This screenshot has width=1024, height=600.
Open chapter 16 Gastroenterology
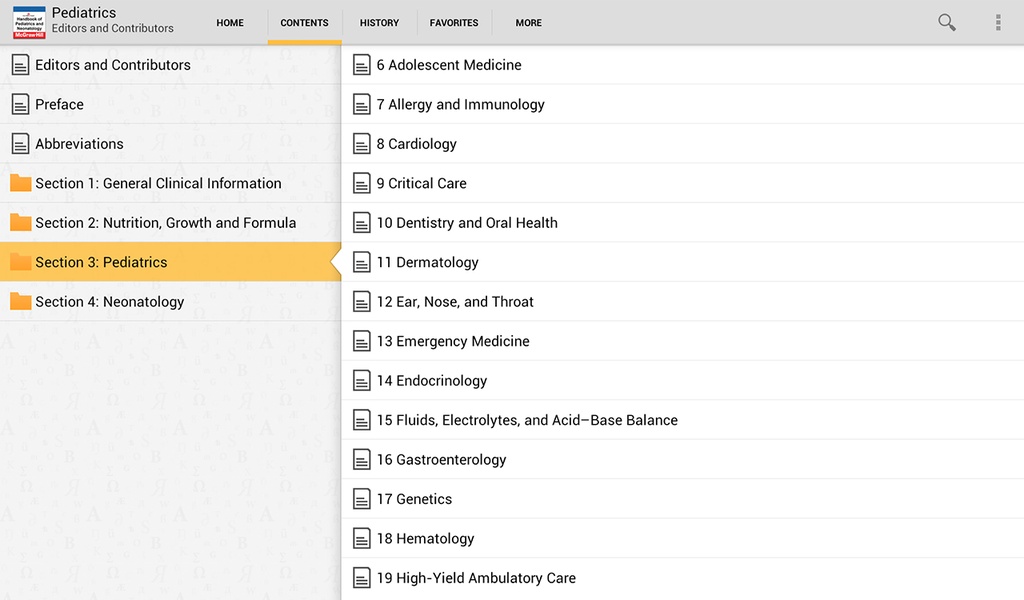[682, 459]
